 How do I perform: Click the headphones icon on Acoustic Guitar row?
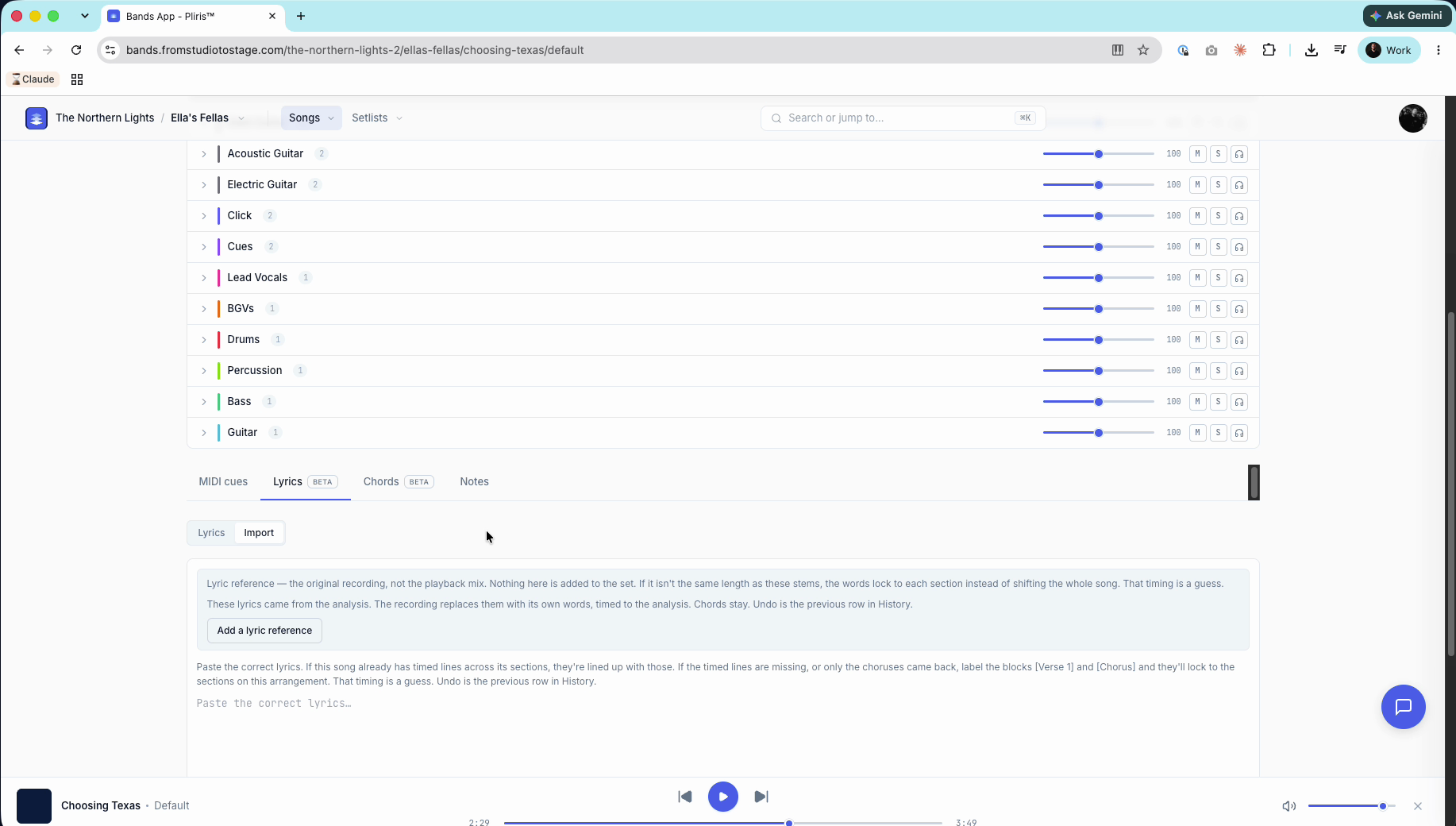click(1238, 154)
